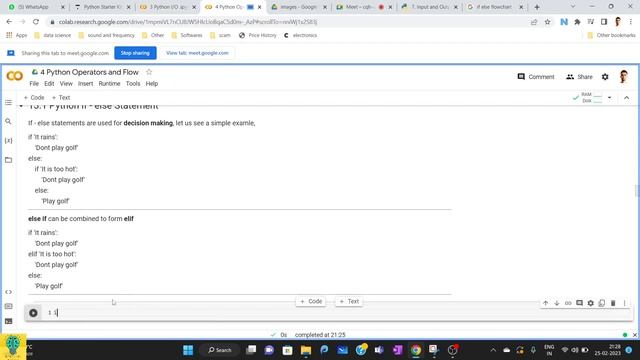Viewport: 640px width, 360px height.
Task: Open Other bookmarks folder
Action: (x=611, y=36)
